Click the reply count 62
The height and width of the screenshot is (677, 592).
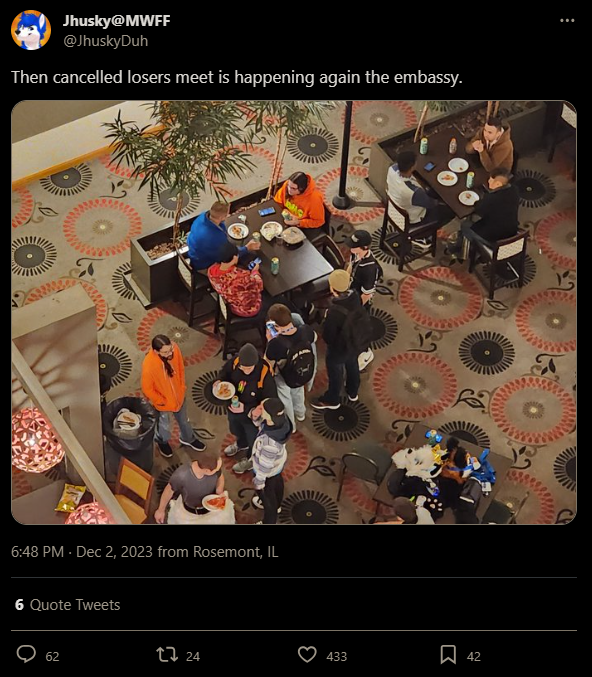[52, 657]
